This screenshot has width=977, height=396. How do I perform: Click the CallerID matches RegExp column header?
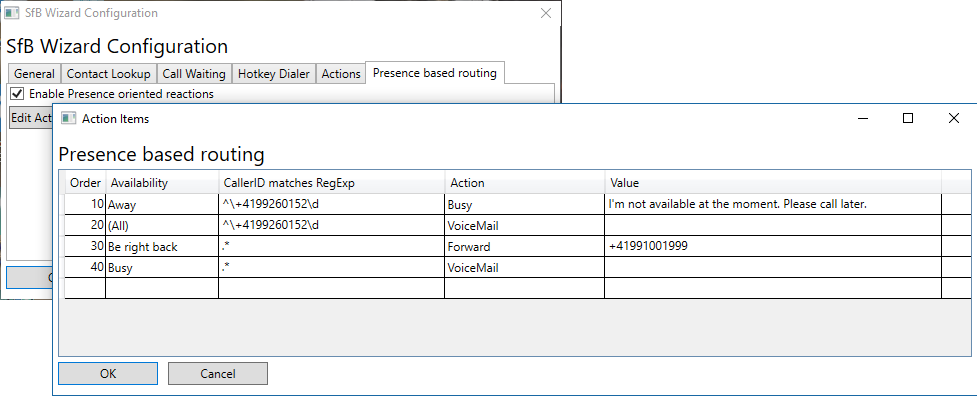pyautogui.click(x=331, y=183)
